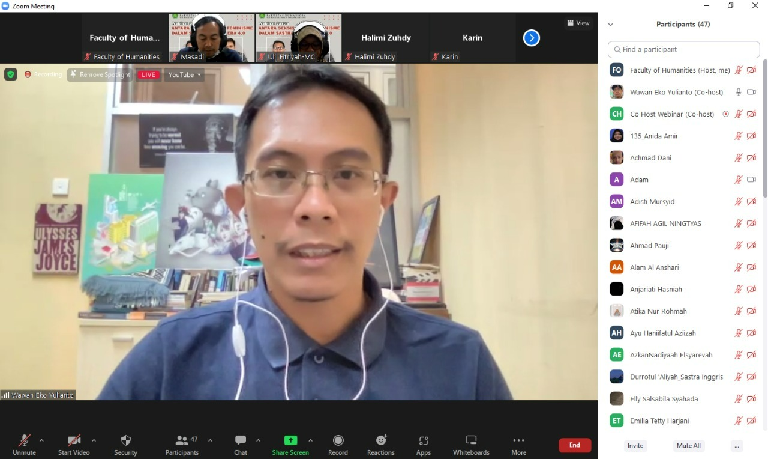This screenshot has width=768, height=459.
Task: Open the Whiteboards icon
Action: pyautogui.click(x=471, y=440)
